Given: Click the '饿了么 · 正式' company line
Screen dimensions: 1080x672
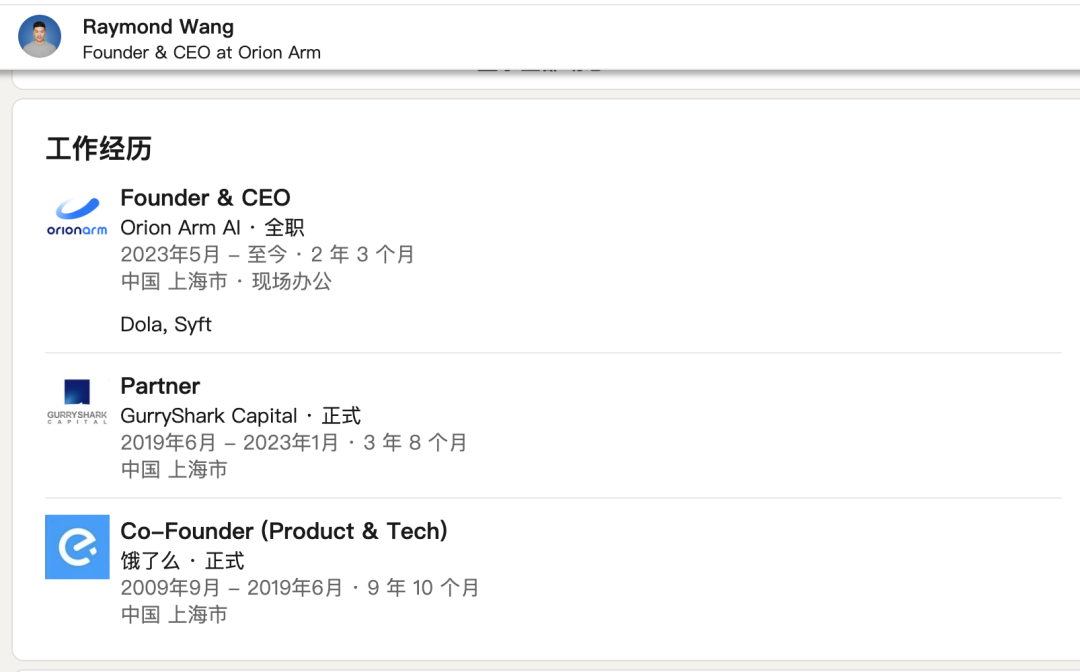Looking at the screenshot, I should point(182,560).
